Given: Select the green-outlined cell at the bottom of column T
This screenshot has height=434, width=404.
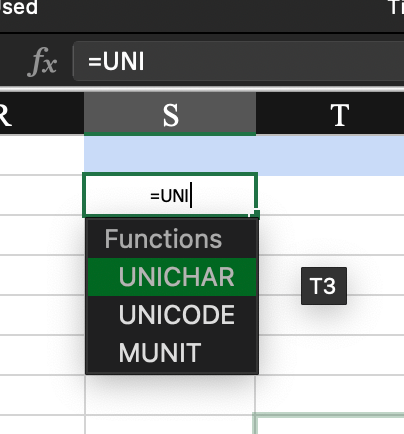Looking at the screenshot, I should click(329, 424).
